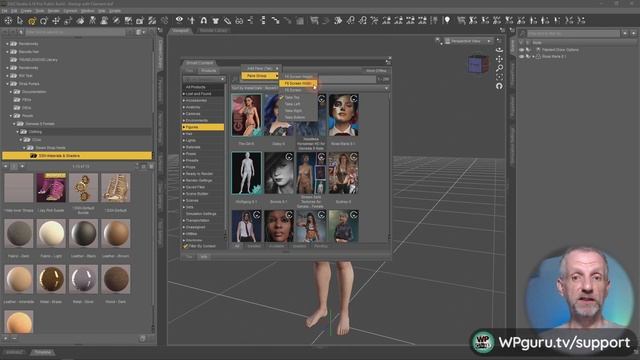Expand the Hair category in Smart Content

(x=184, y=134)
